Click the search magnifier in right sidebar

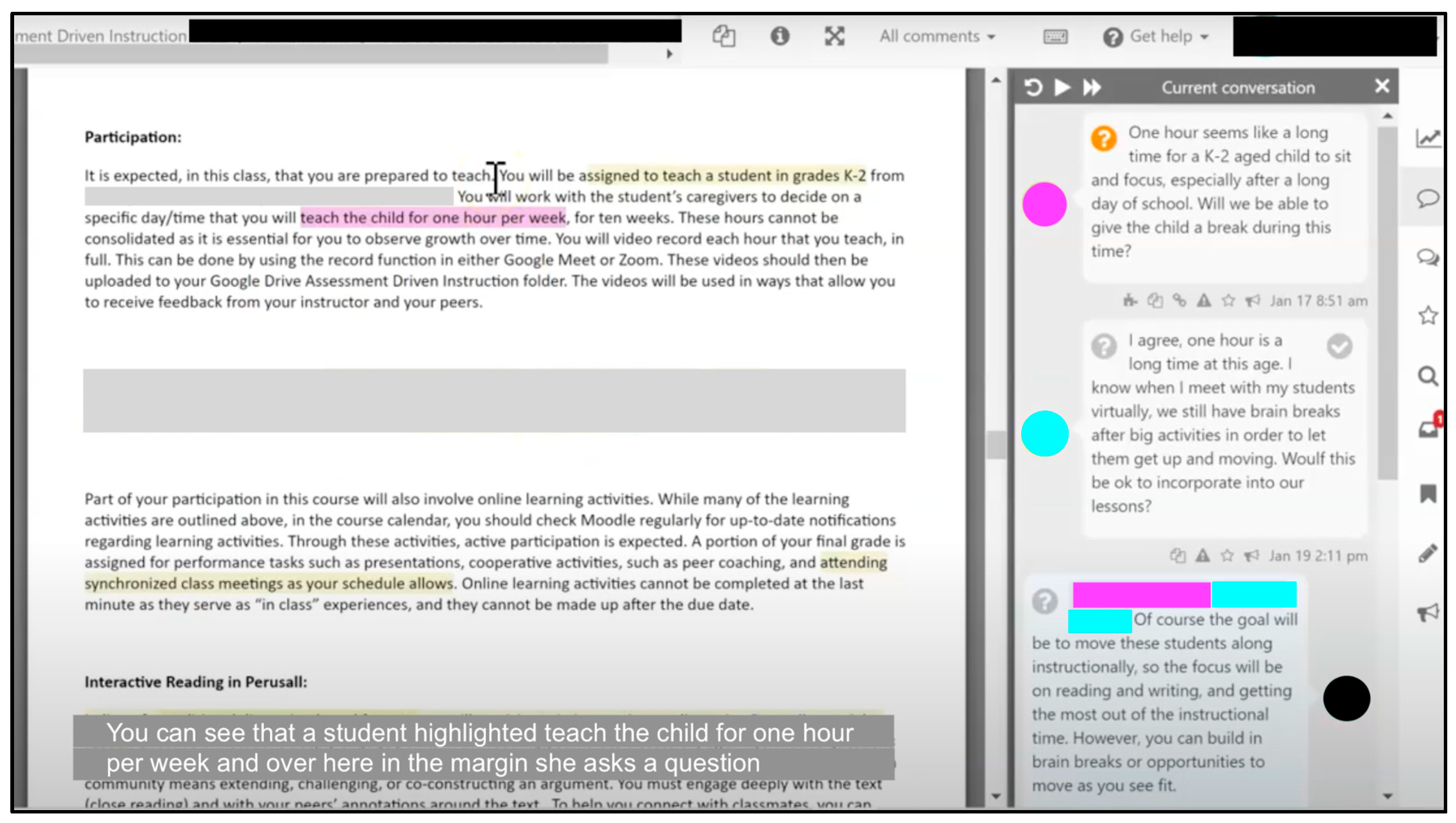[x=1428, y=376]
